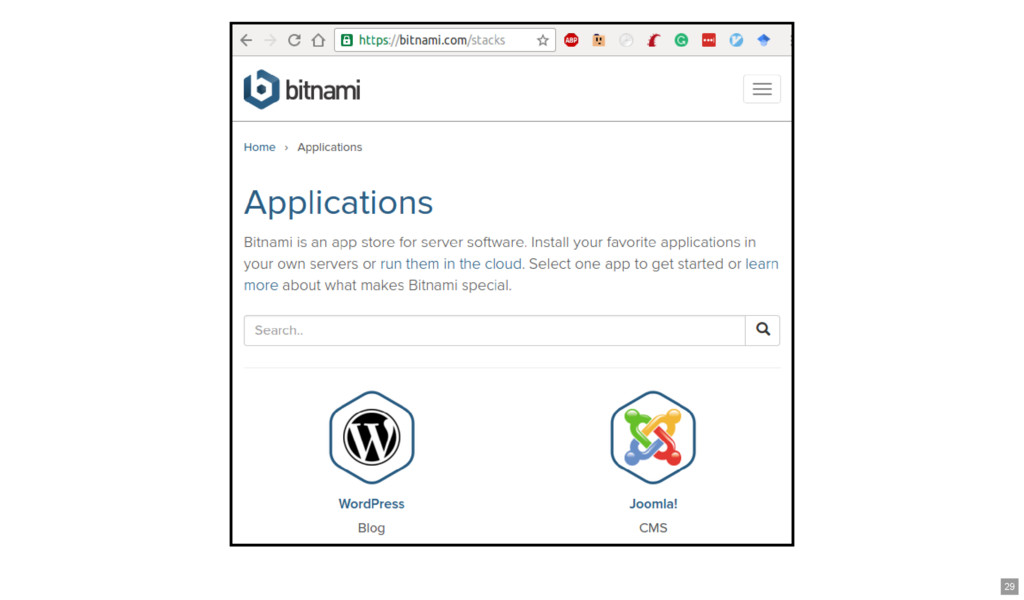The image size is (1024, 600).
Task: Click the magnifying glass search button
Action: 763,330
